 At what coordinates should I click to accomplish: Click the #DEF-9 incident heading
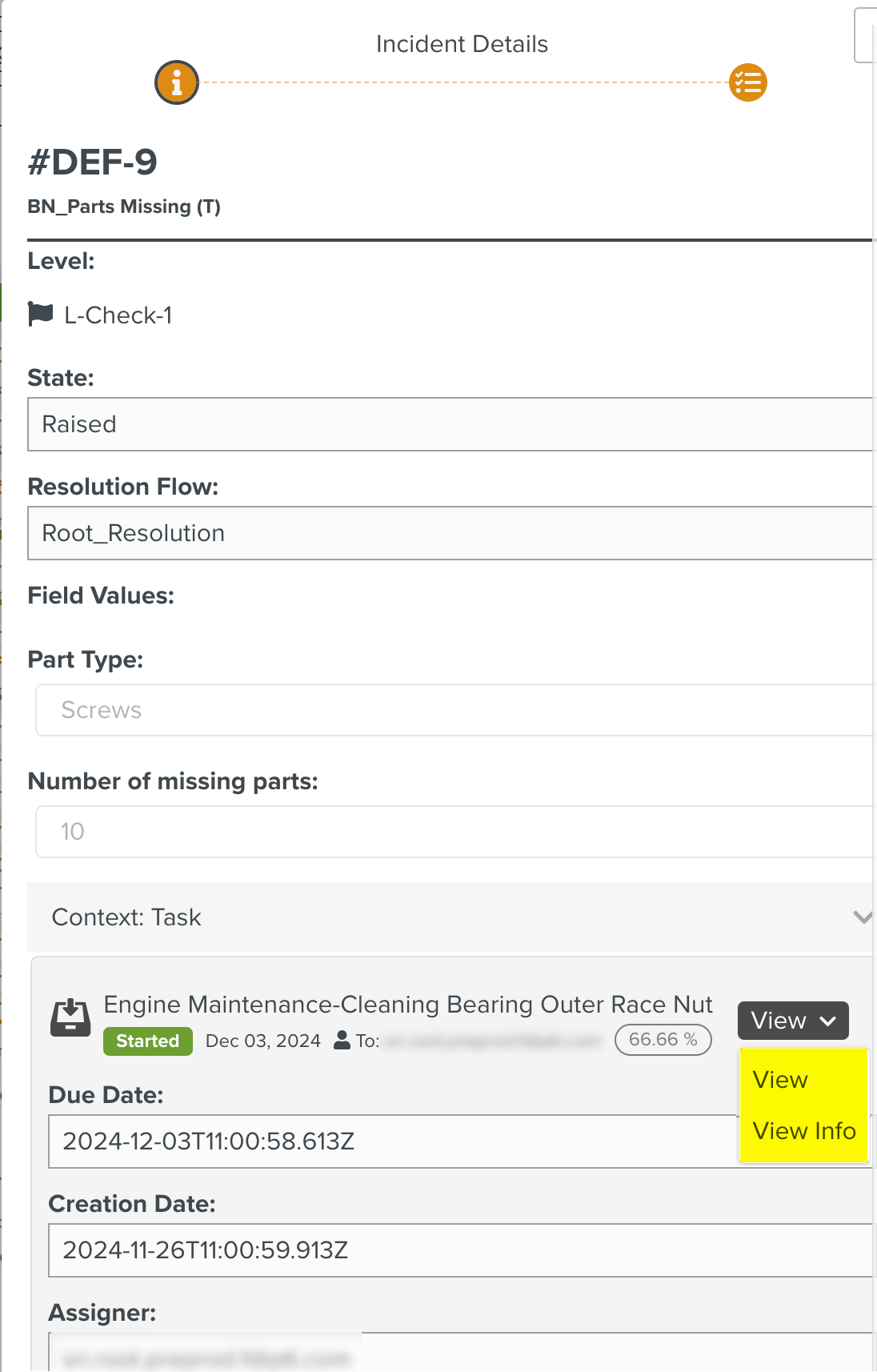pyautogui.click(x=93, y=162)
